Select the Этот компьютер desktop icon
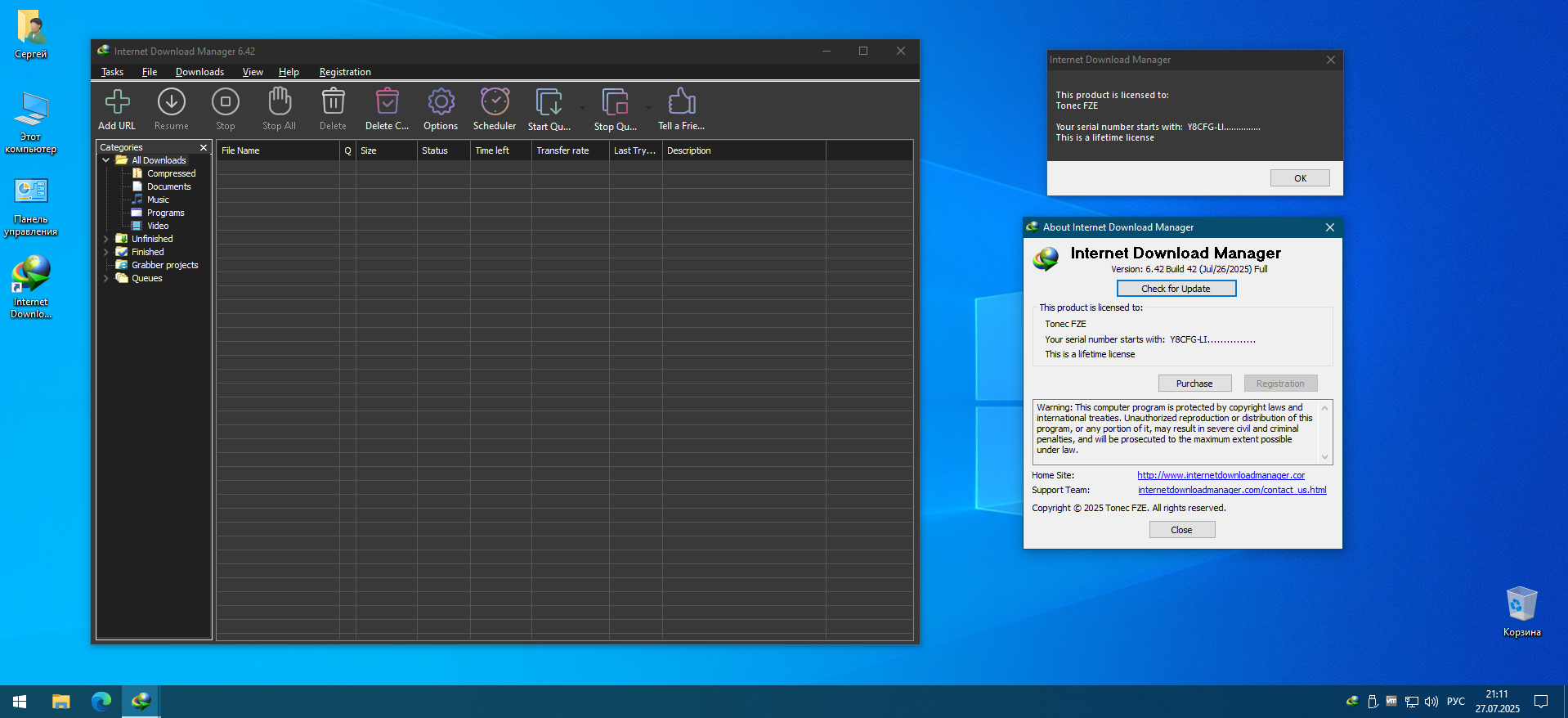 point(31,123)
